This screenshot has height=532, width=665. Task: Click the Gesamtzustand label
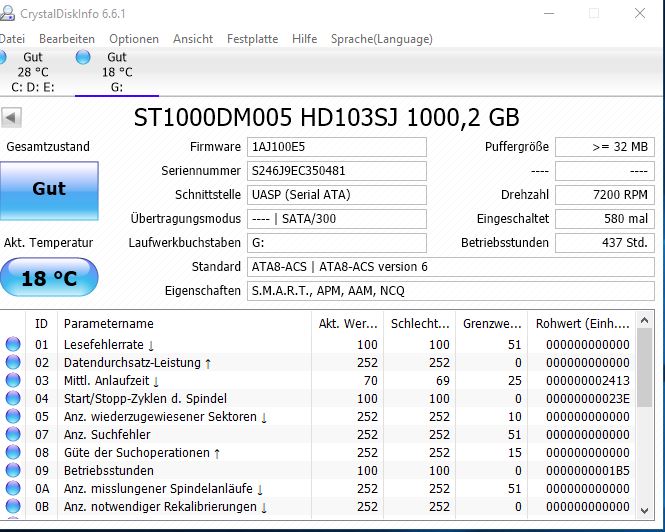click(48, 147)
